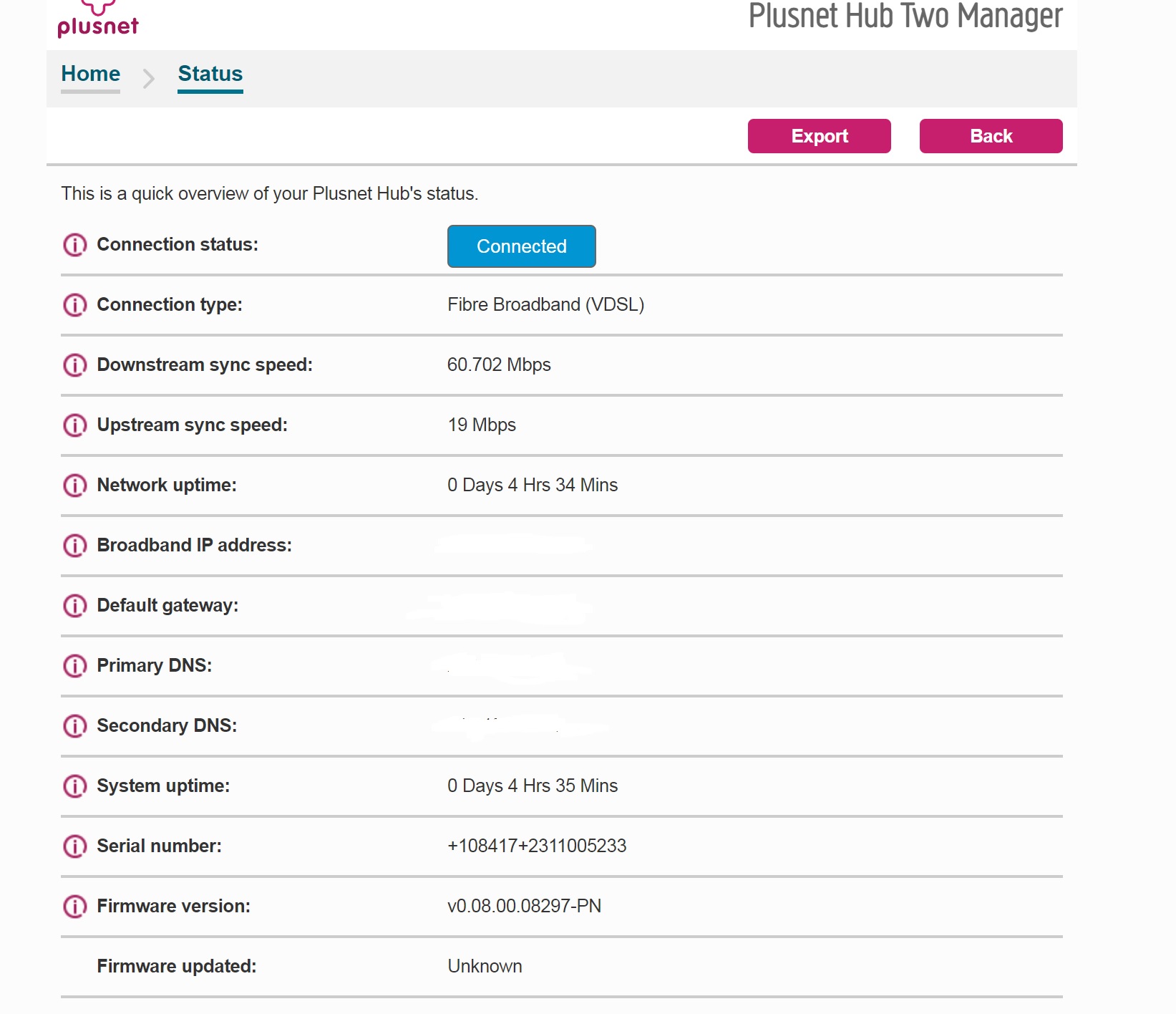The height and width of the screenshot is (1014, 1176).
Task: Select the Serial number value text
Action: [x=537, y=846]
